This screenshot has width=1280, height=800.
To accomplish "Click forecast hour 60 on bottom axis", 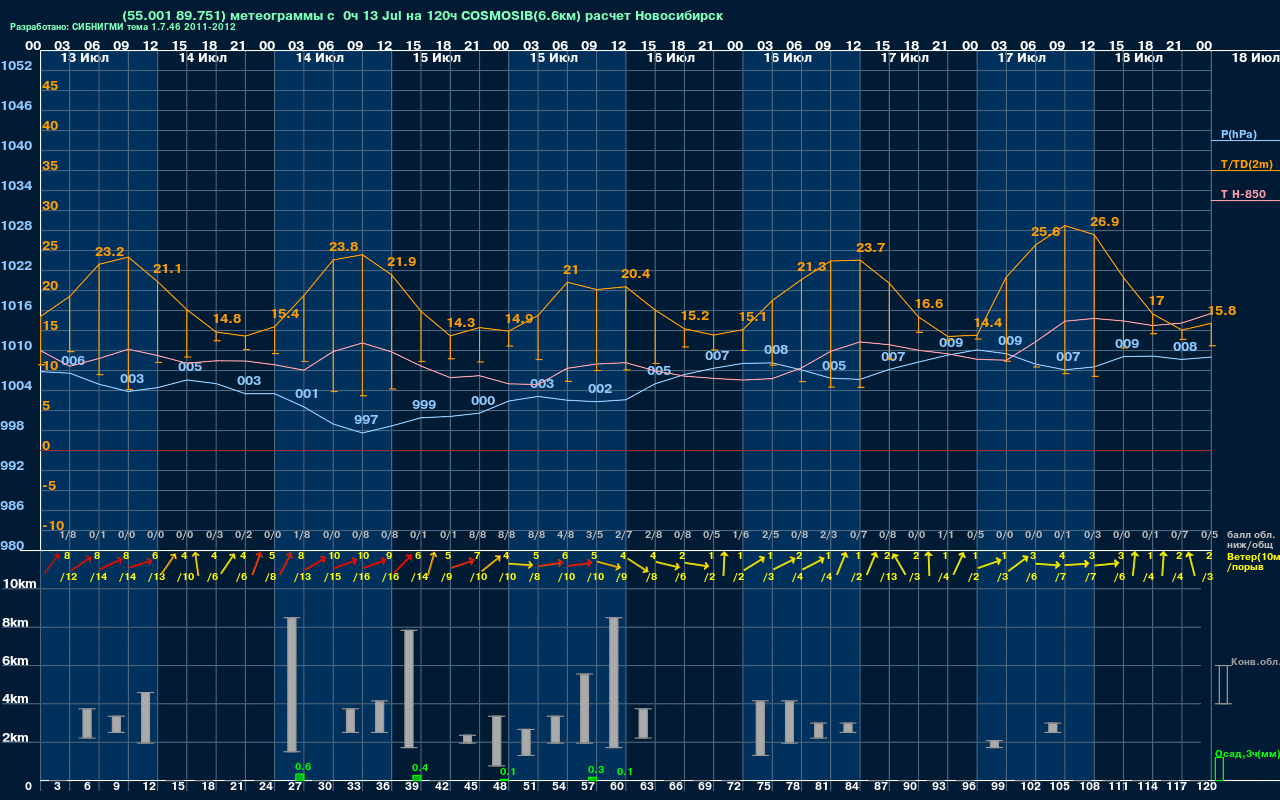I will pos(617,787).
